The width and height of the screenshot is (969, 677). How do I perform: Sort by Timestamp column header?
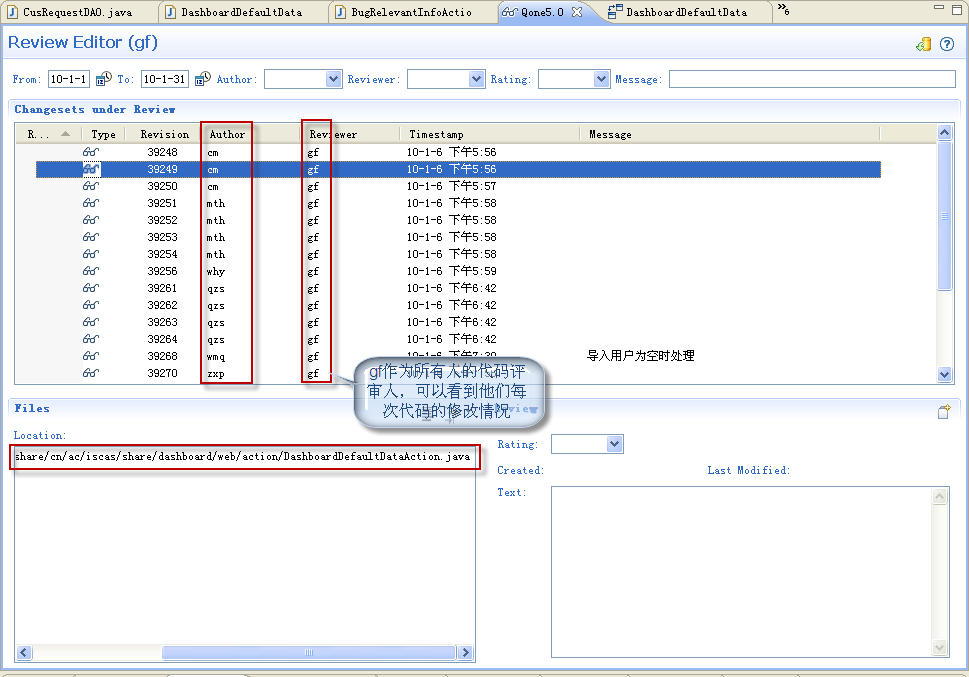coord(436,134)
